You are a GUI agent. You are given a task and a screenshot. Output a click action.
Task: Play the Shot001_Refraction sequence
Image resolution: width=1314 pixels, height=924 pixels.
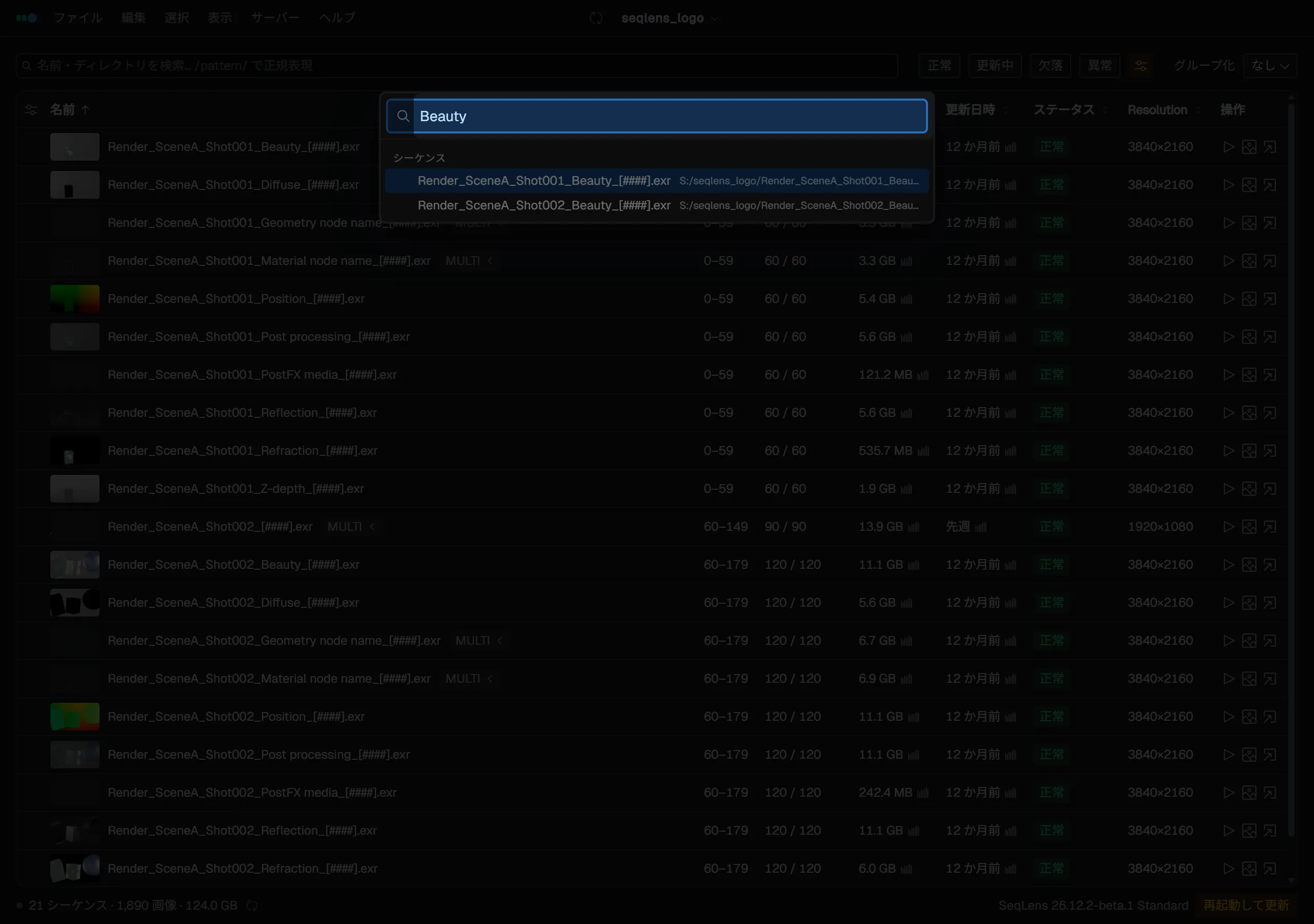click(1228, 451)
